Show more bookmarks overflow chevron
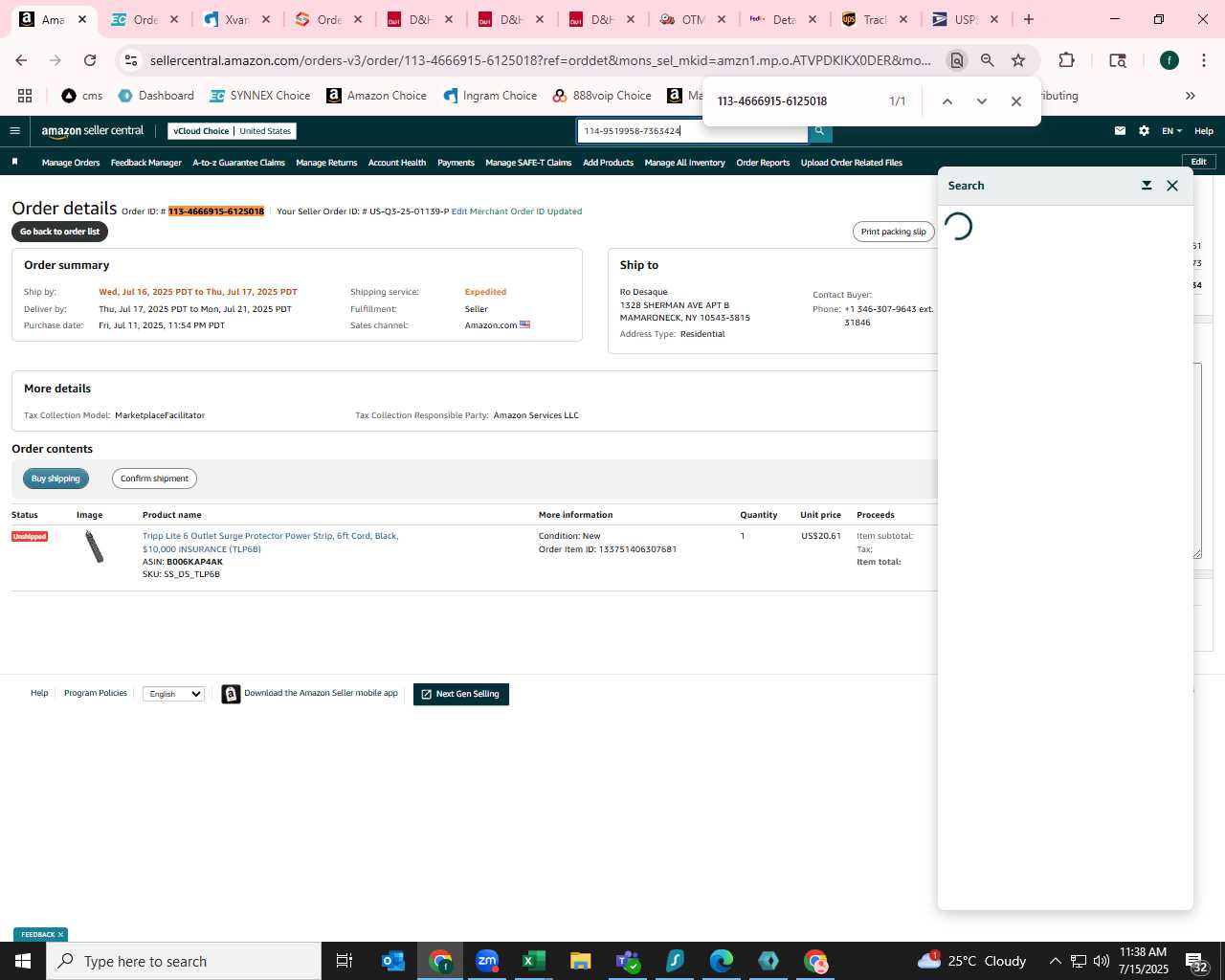 (x=1191, y=96)
